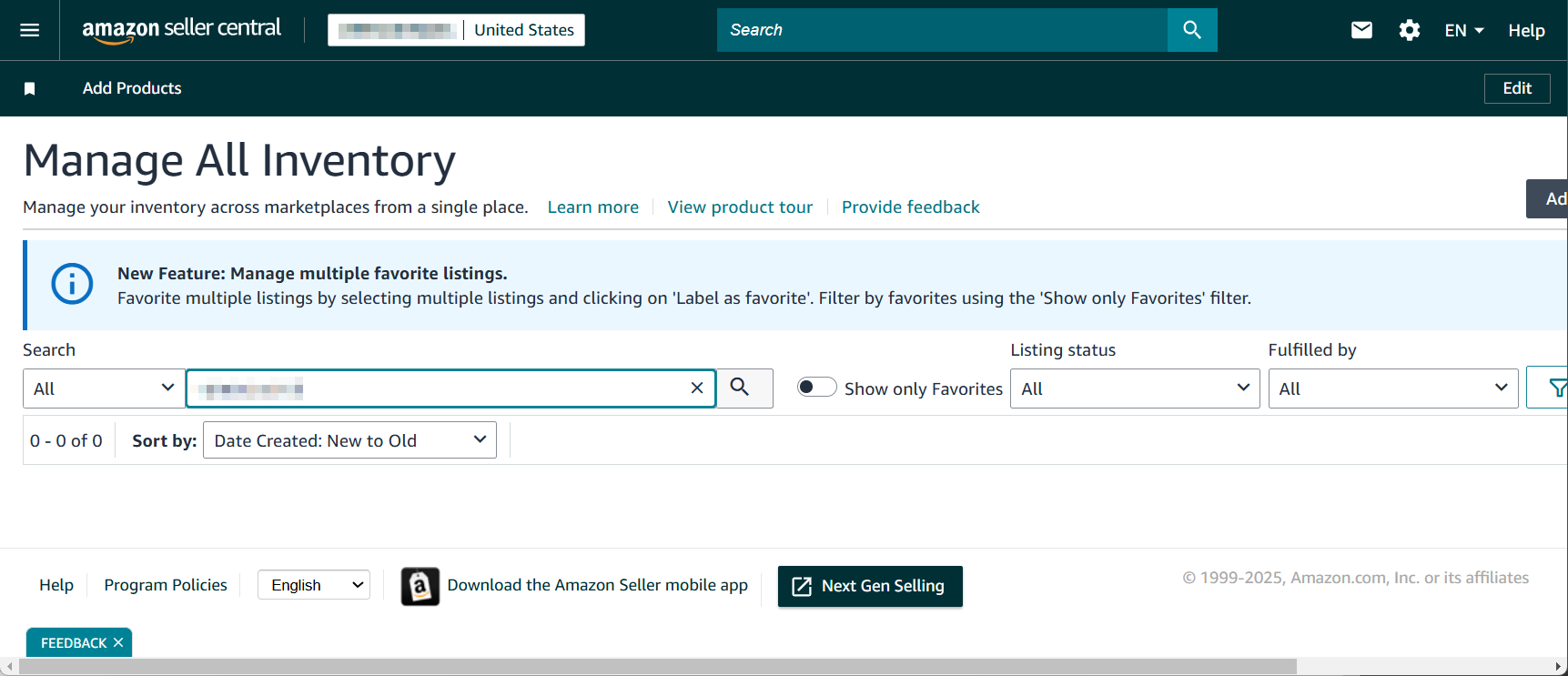The height and width of the screenshot is (676, 1568).
Task: Click the Edit button in the favorites bar
Action: (x=1517, y=88)
